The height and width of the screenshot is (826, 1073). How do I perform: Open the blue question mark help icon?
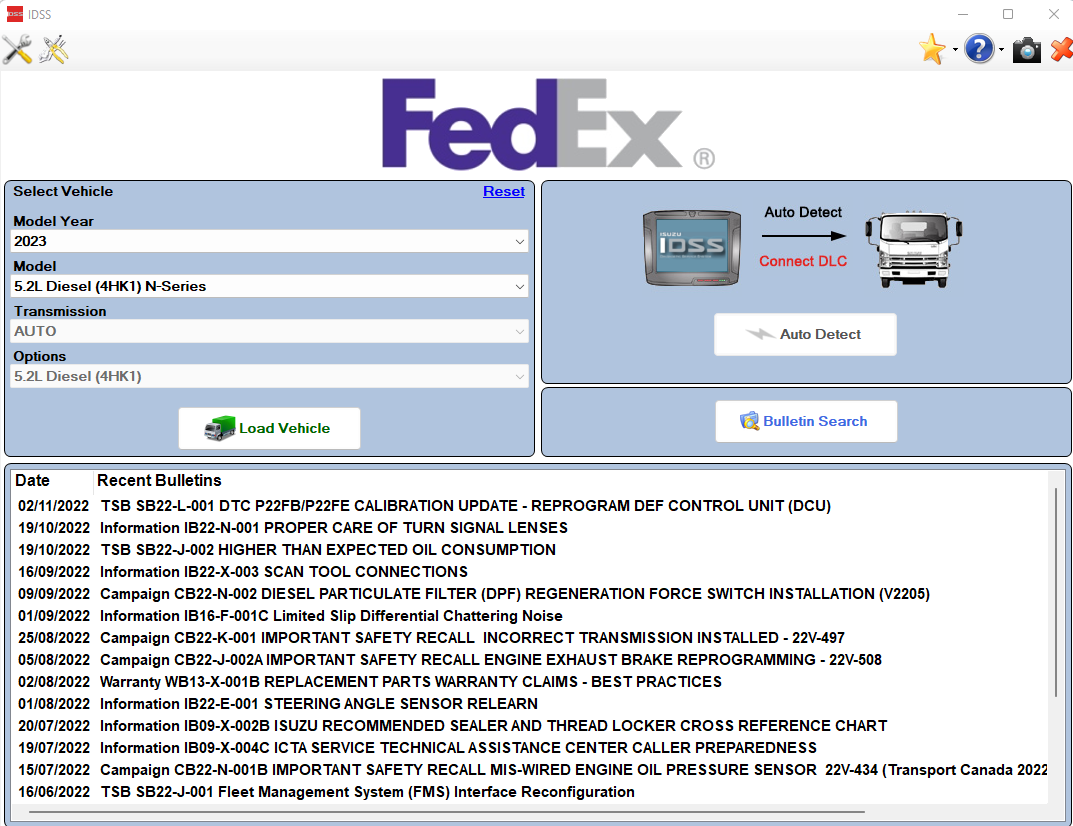coord(979,49)
